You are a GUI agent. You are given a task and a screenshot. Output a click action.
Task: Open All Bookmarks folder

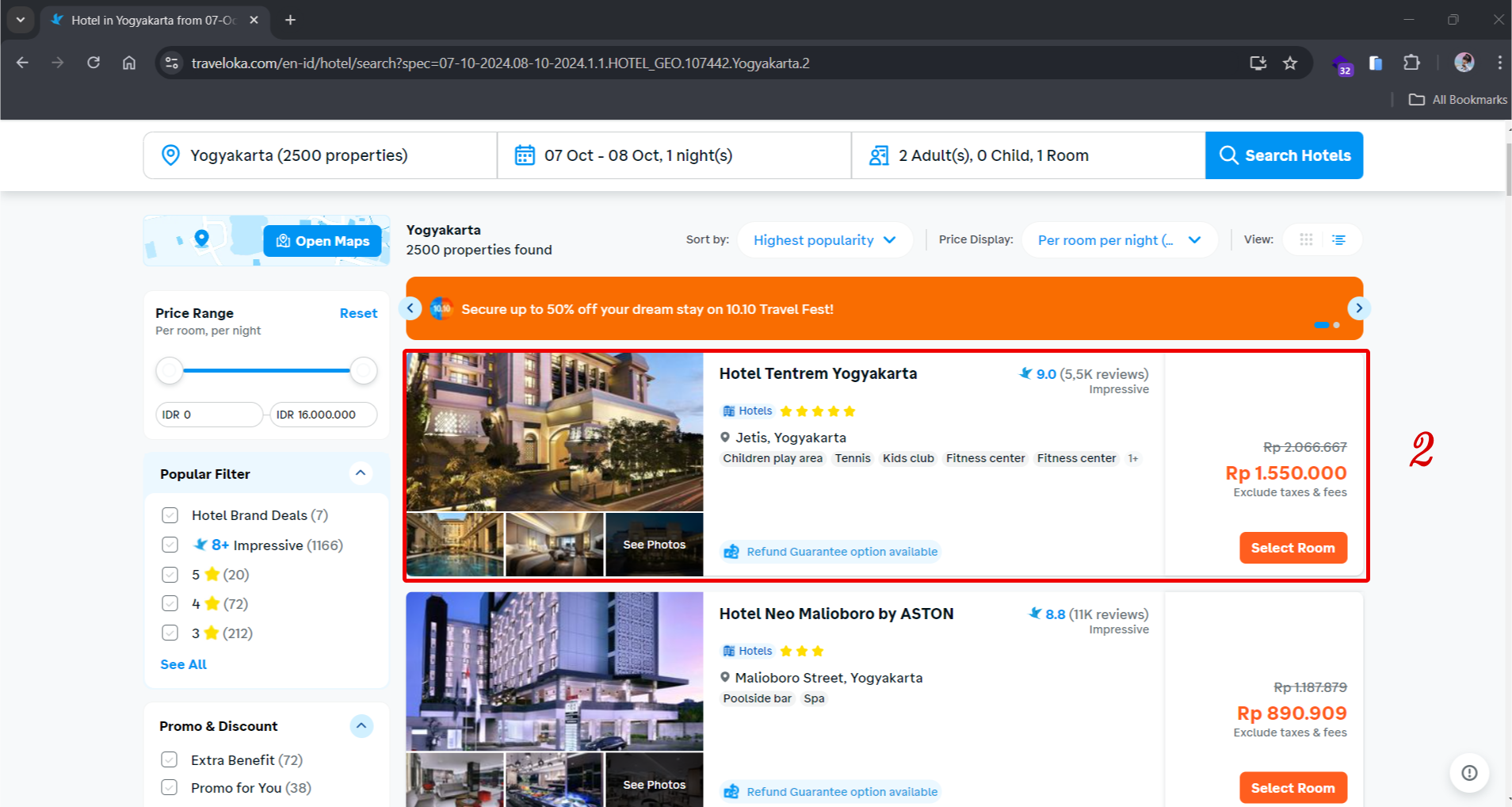point(1457,99)
